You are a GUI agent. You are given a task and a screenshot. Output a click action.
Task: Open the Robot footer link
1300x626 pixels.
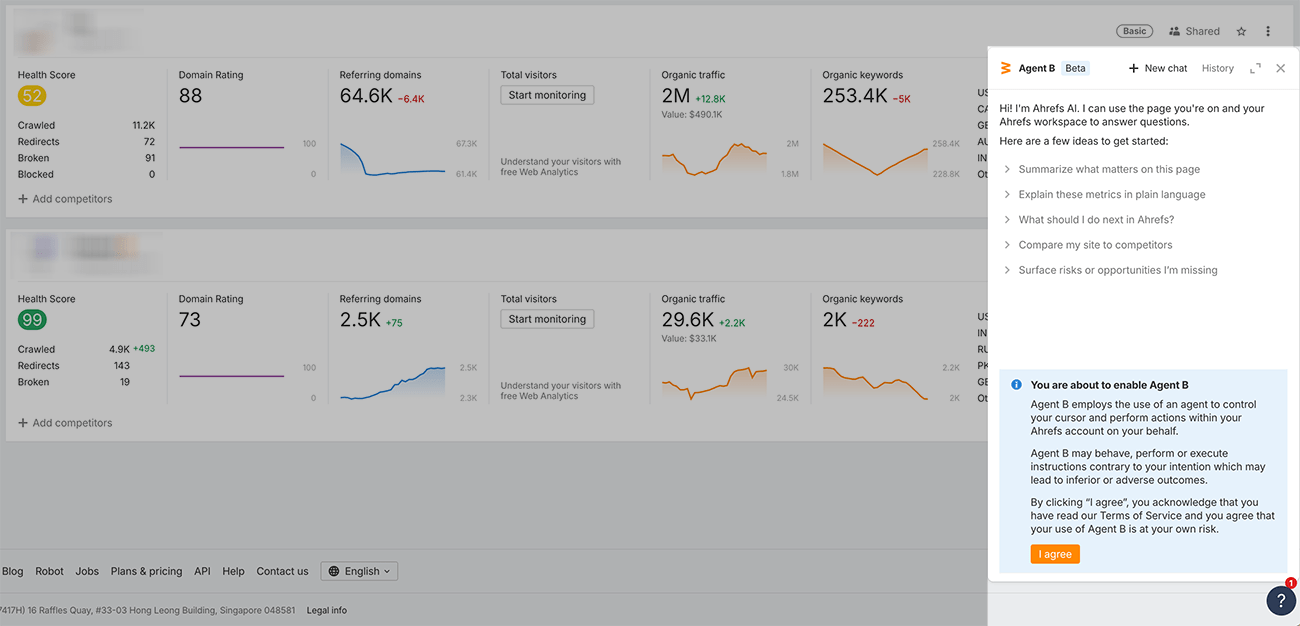(x=49, y=571)
